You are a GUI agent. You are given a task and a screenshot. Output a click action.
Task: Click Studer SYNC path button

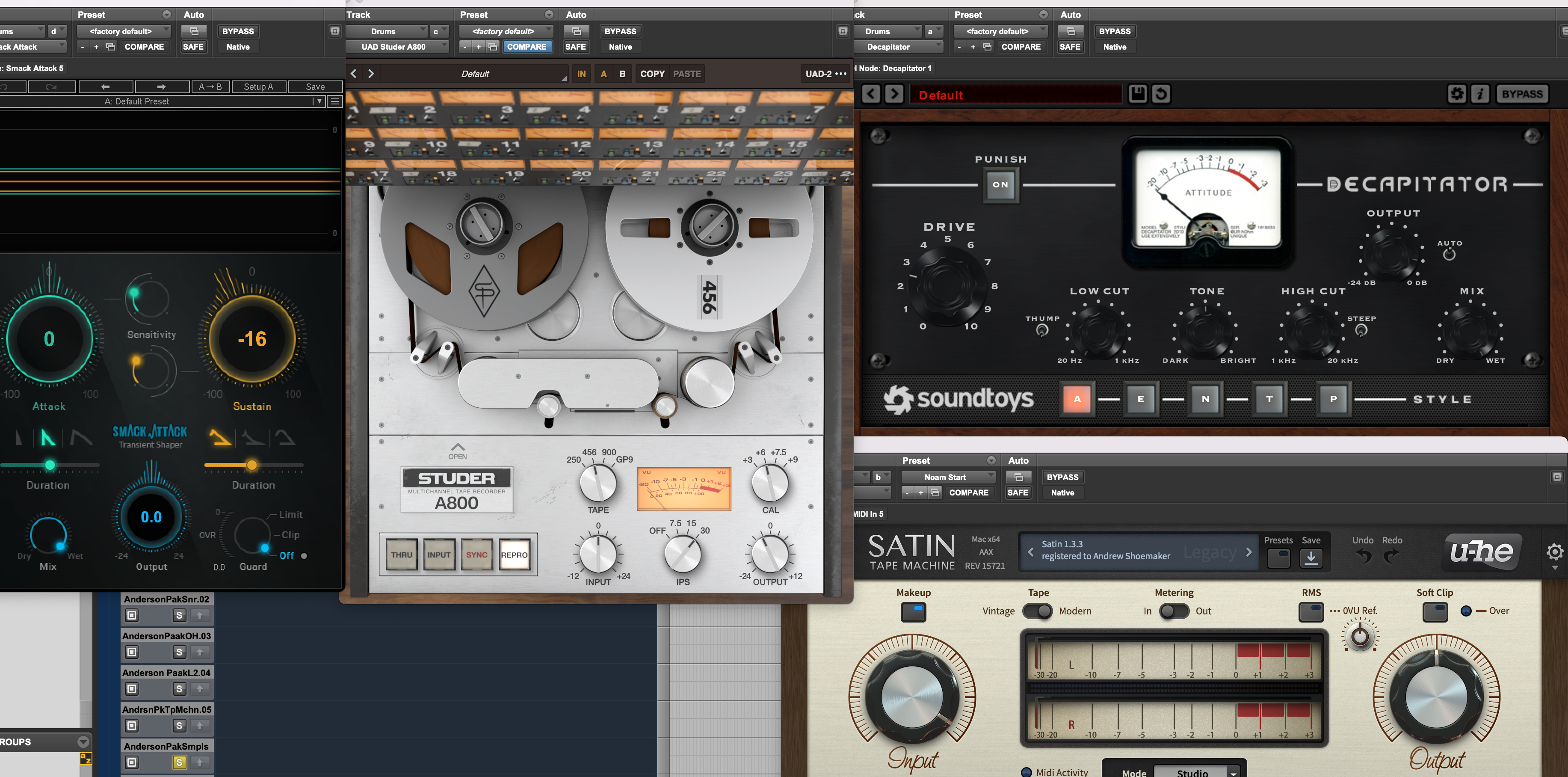click(x=476, y=555)
